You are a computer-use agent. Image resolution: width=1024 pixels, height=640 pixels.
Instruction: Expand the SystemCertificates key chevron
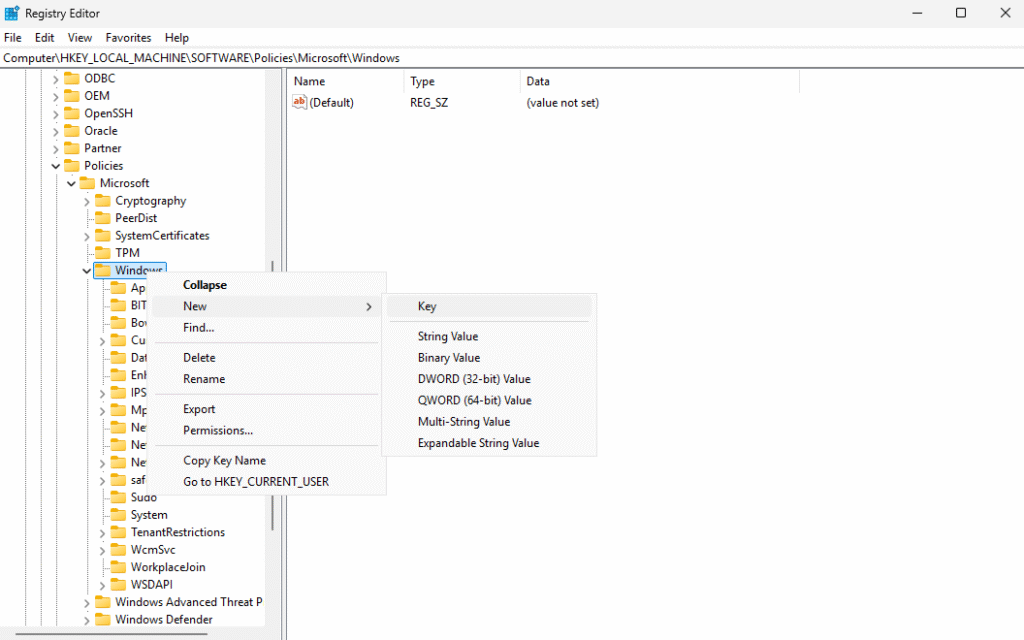point(87,236)
